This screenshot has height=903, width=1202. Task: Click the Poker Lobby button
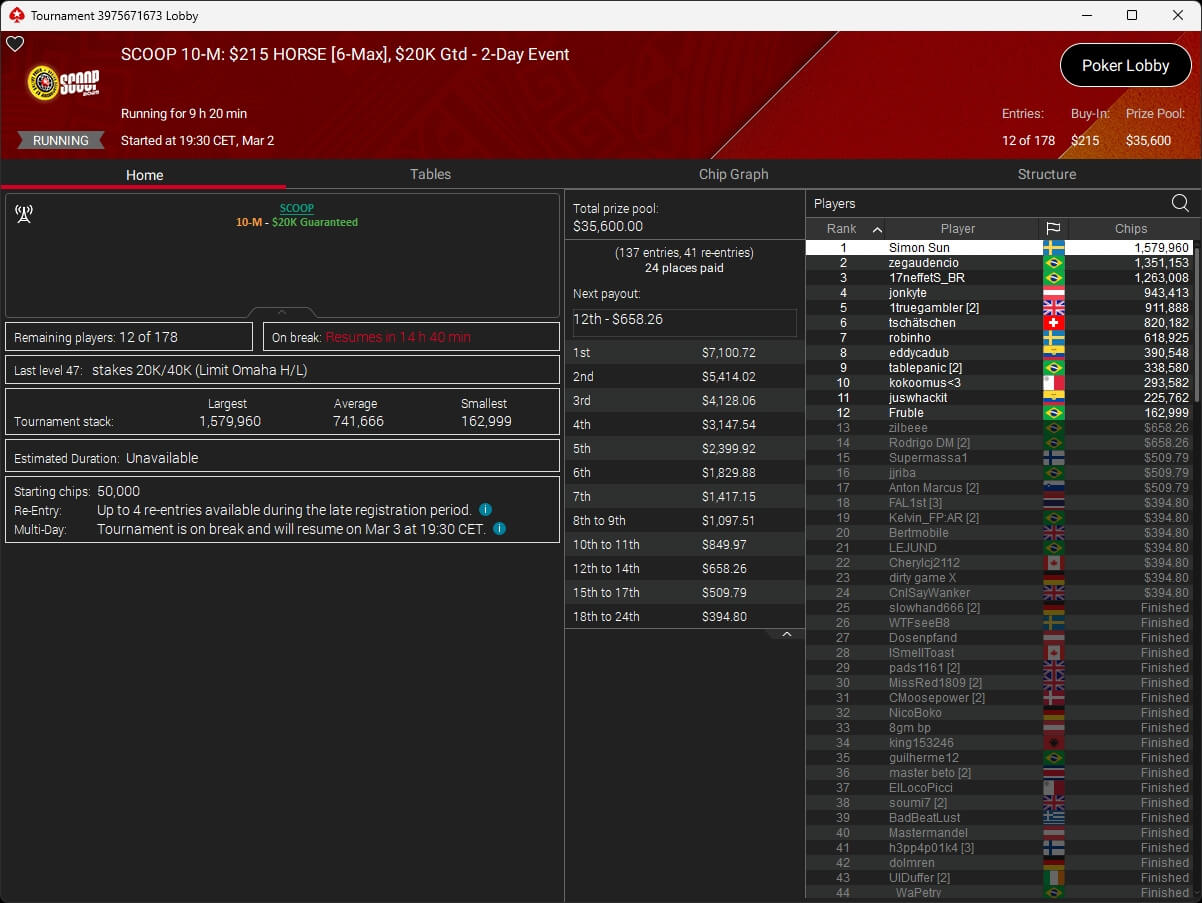[x=1125, y=66]
